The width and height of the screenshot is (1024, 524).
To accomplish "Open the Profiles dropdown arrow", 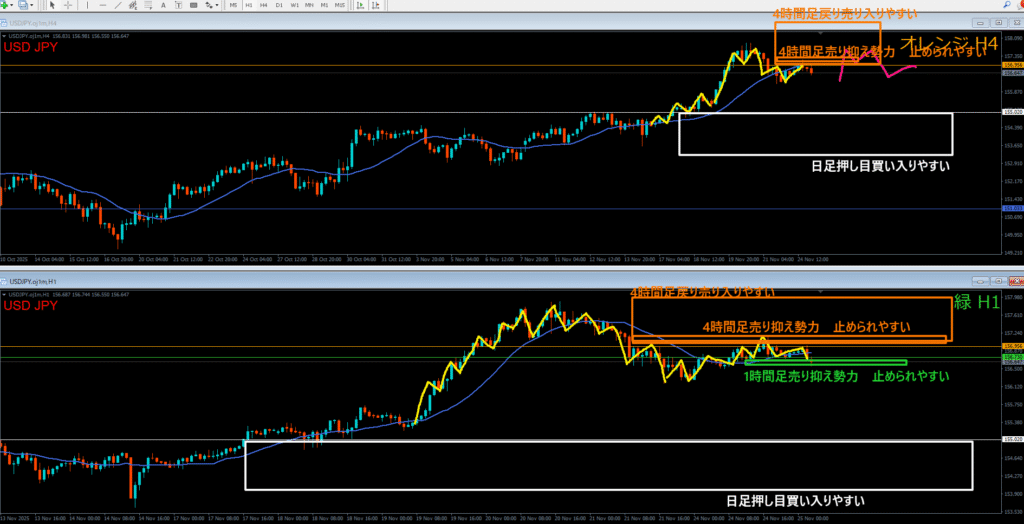I will (31, 5).
